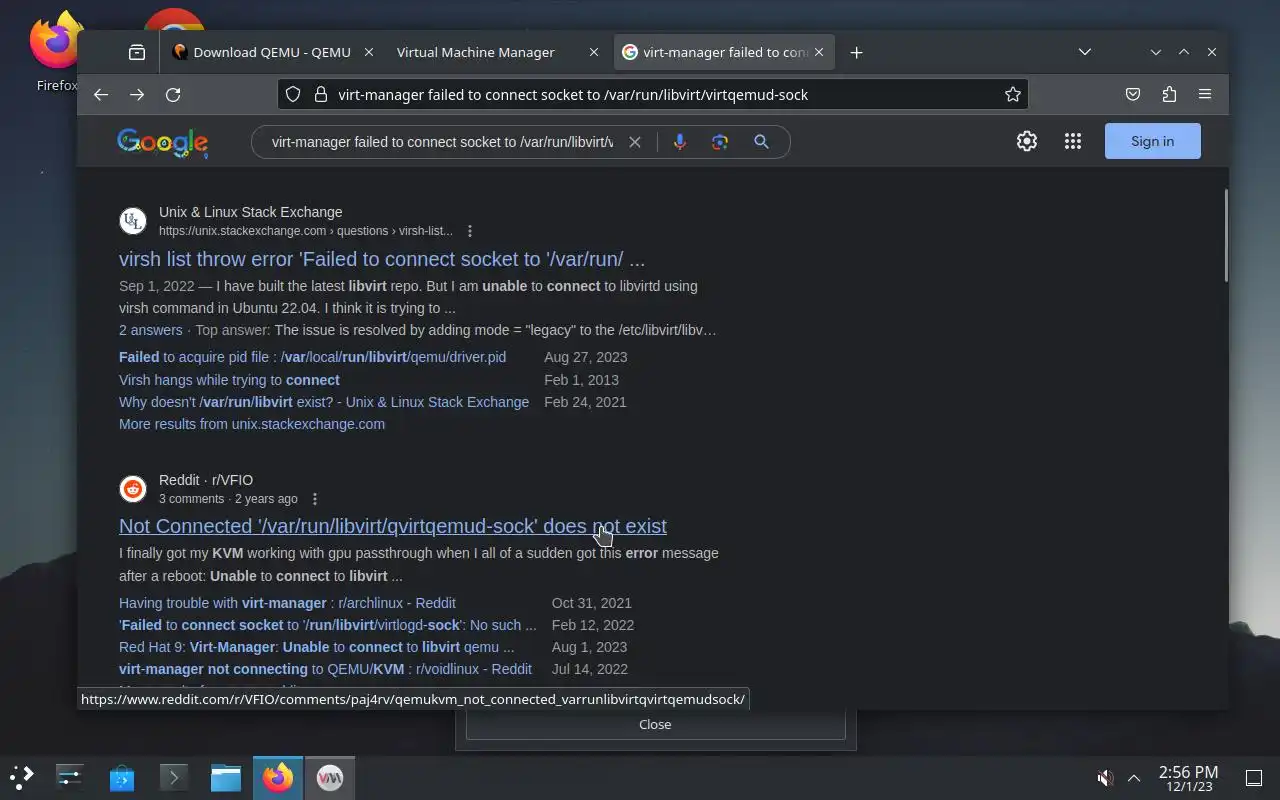
Task: Open the virsh list throw error result
Action: pos(382,259)
